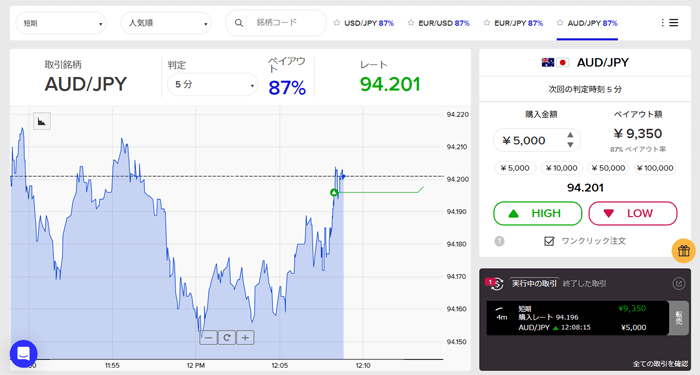This screenshot has width=700, height=375.
Task: Open the chat support bubble
Action: 23,354
